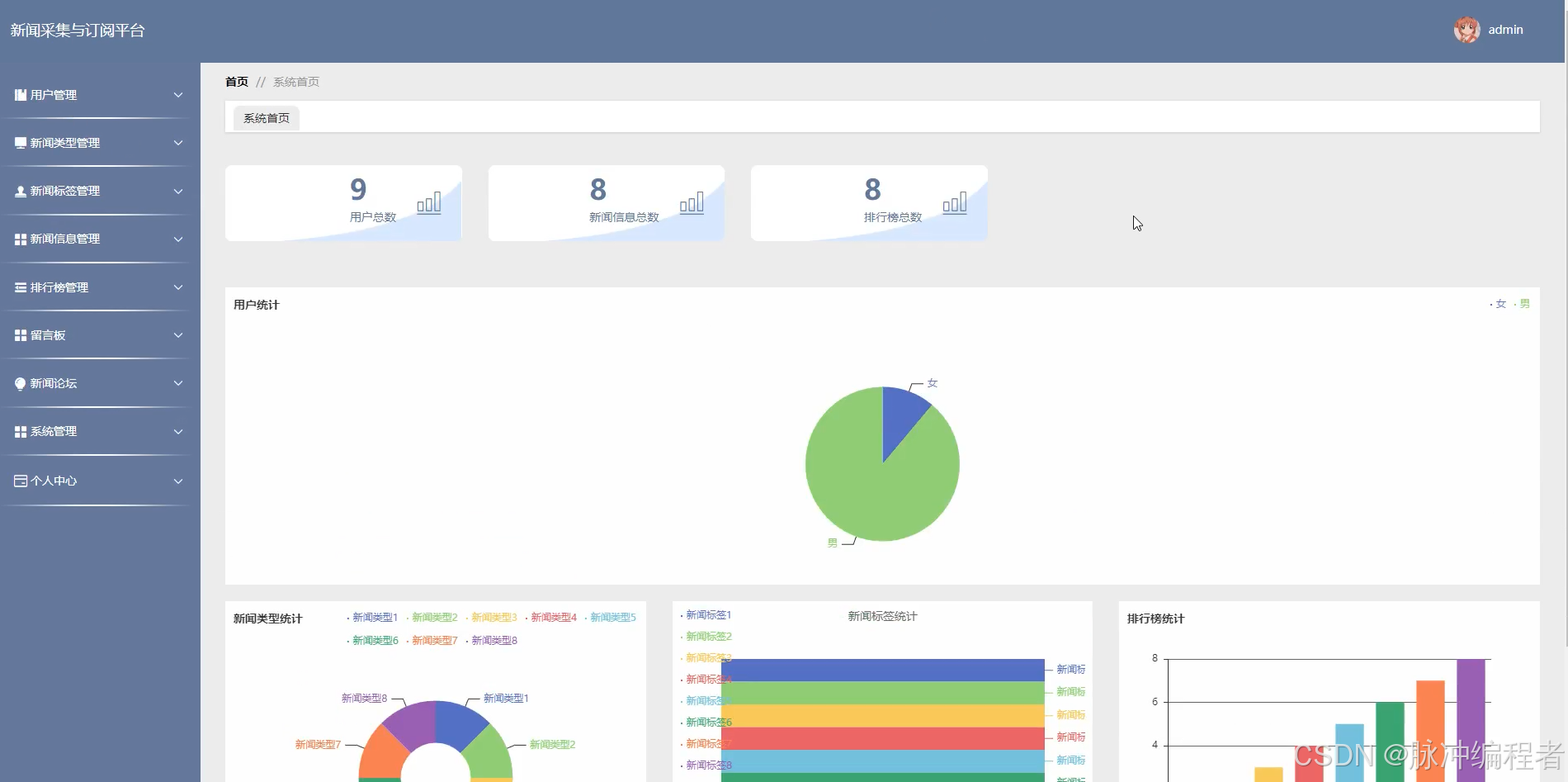Open the 排行榜总数 stat card
The image size is (1568, 782).
click(869, 203)
